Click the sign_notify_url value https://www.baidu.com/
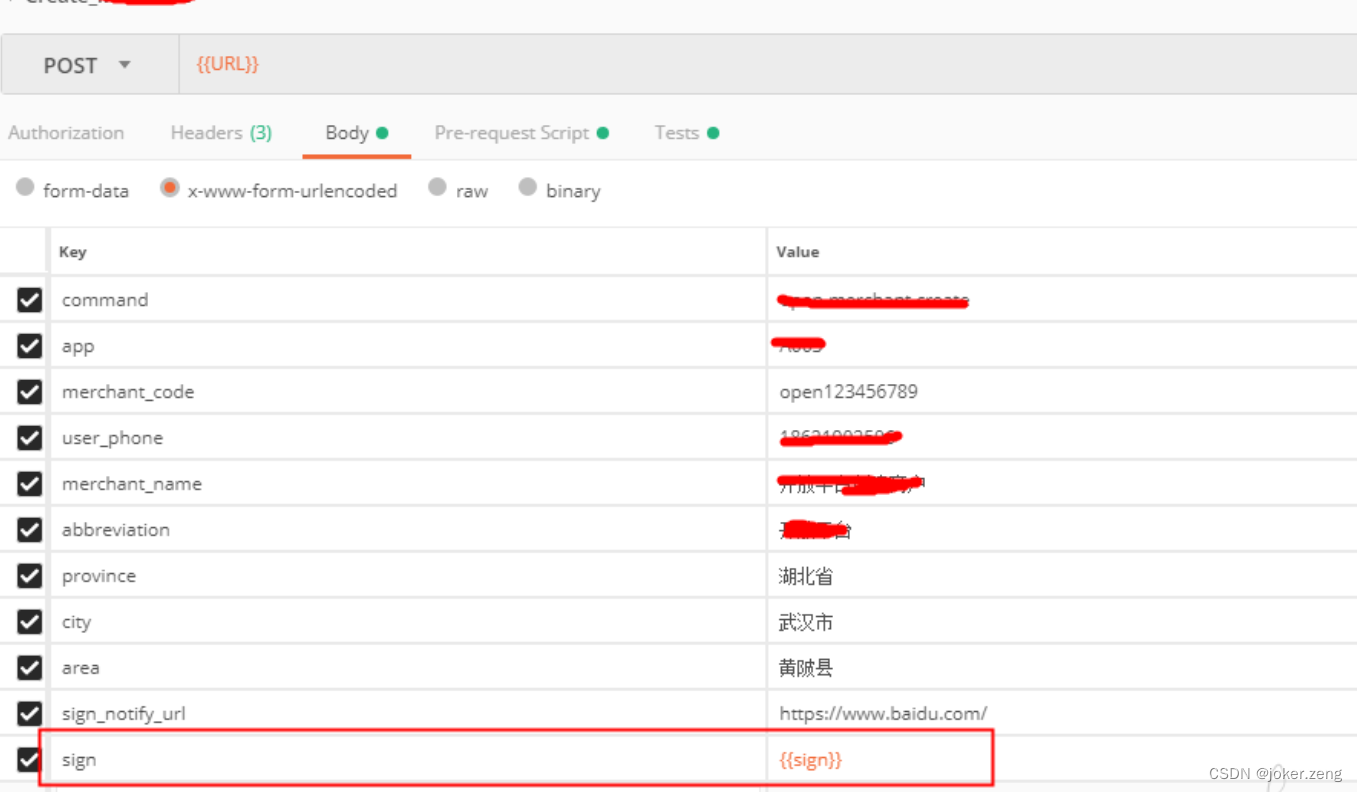 (x=884, y=713)
